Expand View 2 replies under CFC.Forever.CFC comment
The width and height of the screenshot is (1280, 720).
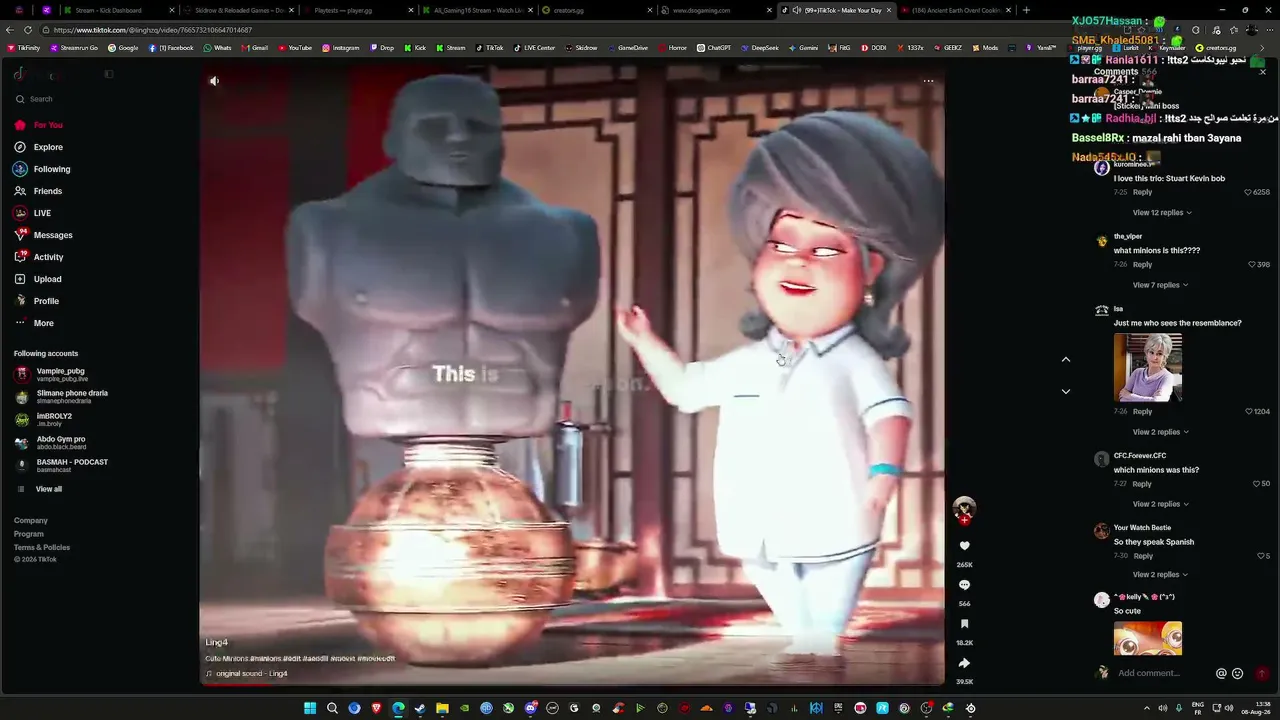(x=1160, y=504)
